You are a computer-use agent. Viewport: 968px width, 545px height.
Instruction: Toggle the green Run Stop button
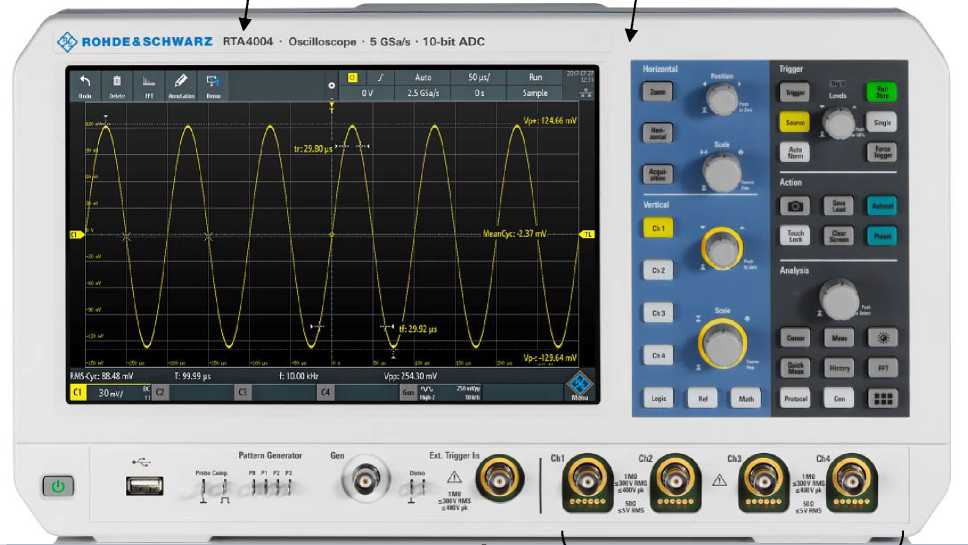tap(882, 92)
